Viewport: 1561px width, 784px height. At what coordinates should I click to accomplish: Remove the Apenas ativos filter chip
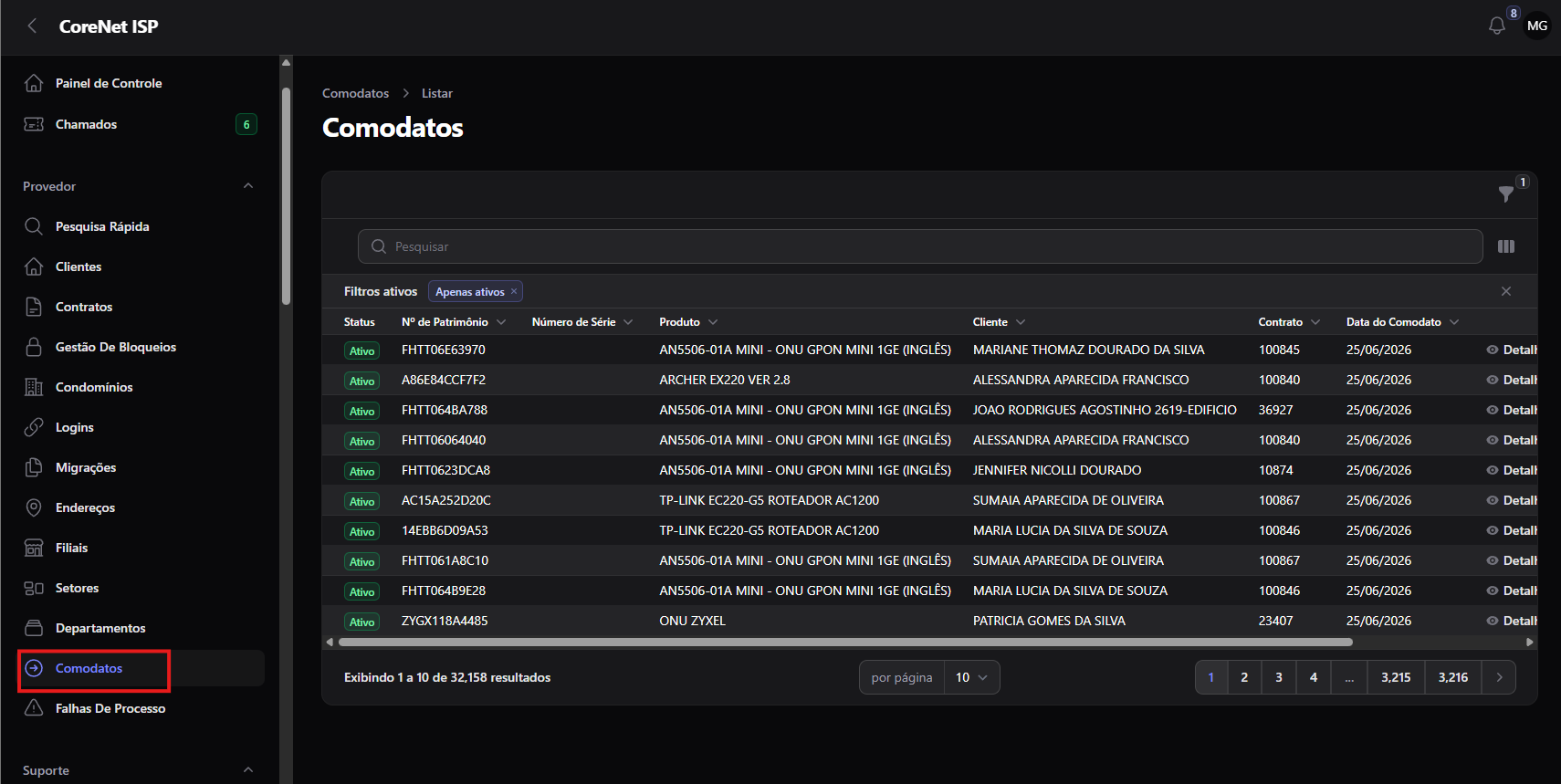coord(514,291)
